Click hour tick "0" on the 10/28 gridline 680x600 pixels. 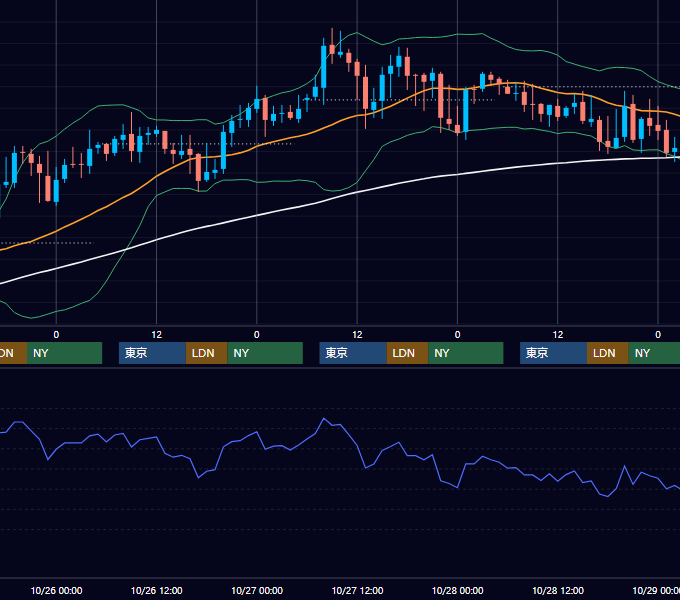tap(457, 335)
